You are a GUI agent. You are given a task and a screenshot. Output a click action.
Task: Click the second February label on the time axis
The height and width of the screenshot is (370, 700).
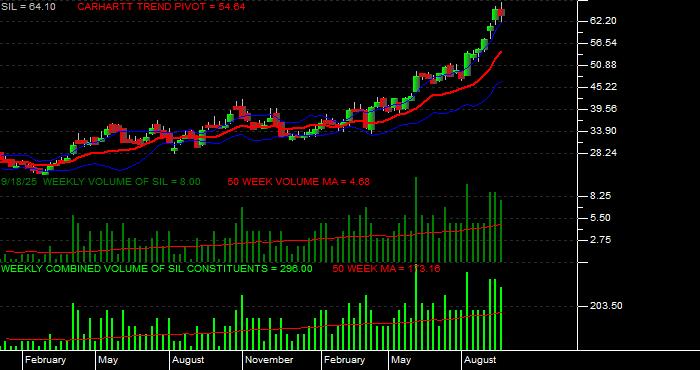click(x=345, y=360)
